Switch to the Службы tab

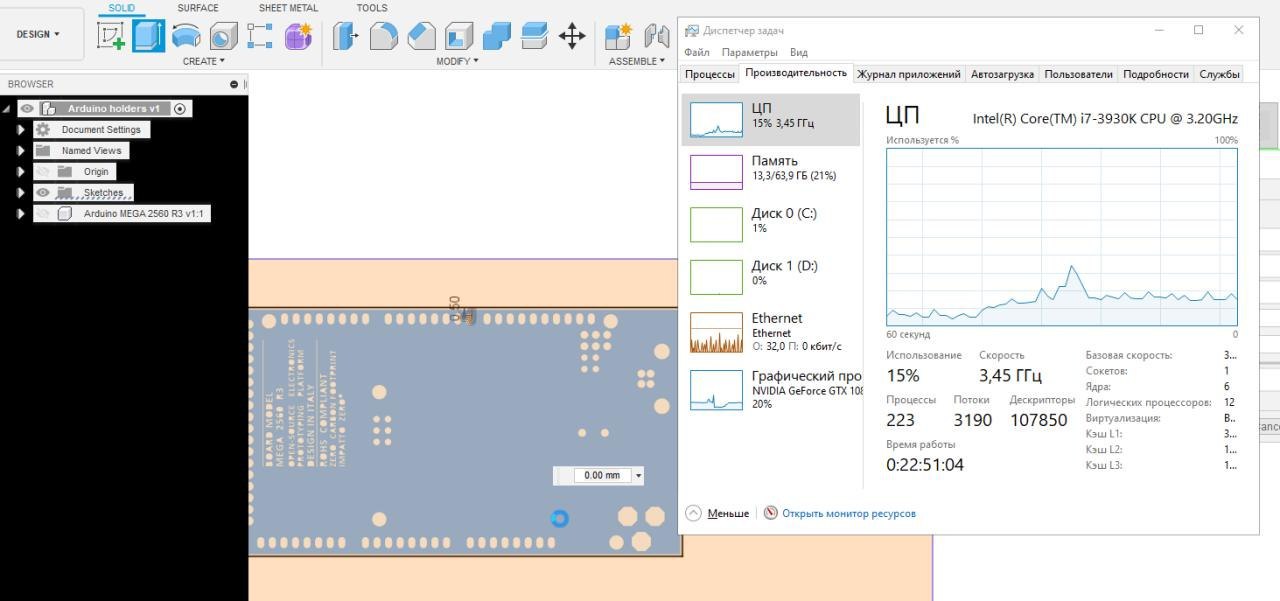(1219, 74)
